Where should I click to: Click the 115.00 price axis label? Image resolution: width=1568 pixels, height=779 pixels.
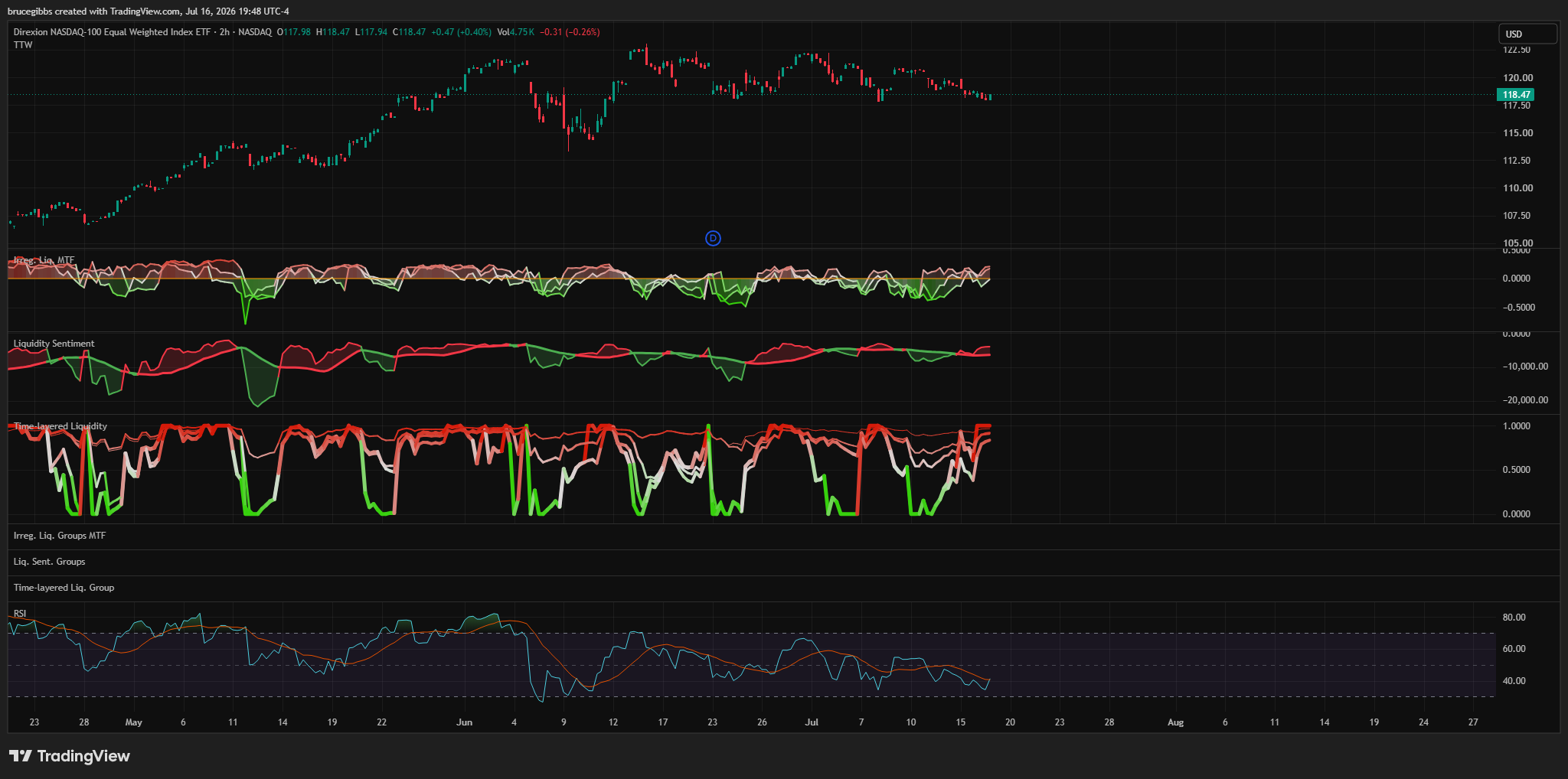point(1517,133)
